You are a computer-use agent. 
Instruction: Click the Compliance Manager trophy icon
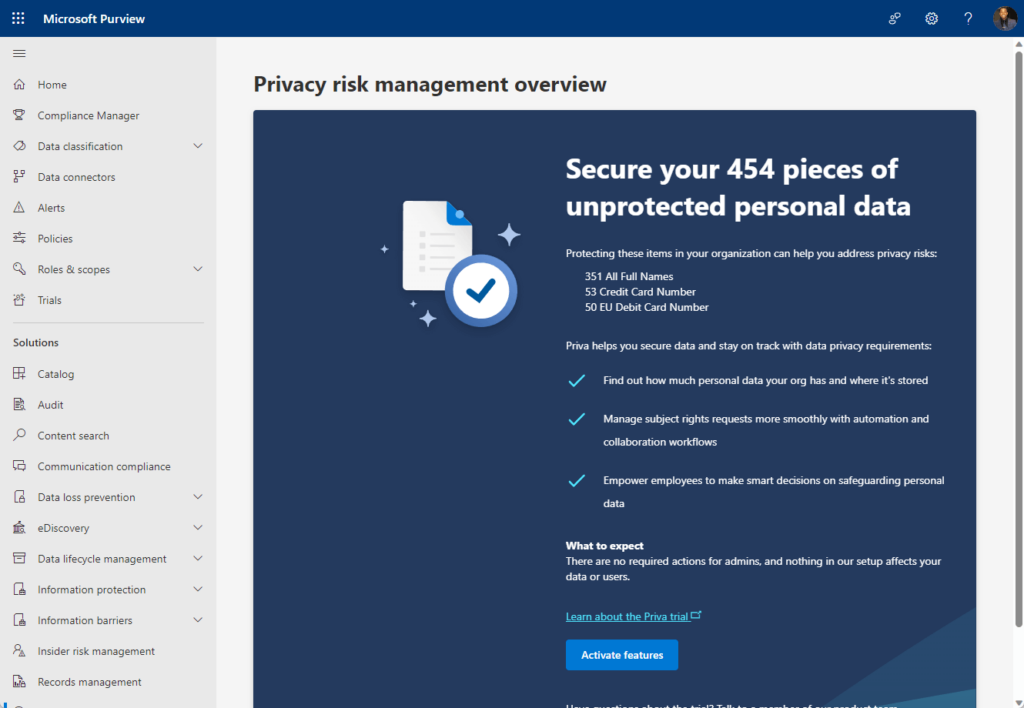click(x=19, y=115)
